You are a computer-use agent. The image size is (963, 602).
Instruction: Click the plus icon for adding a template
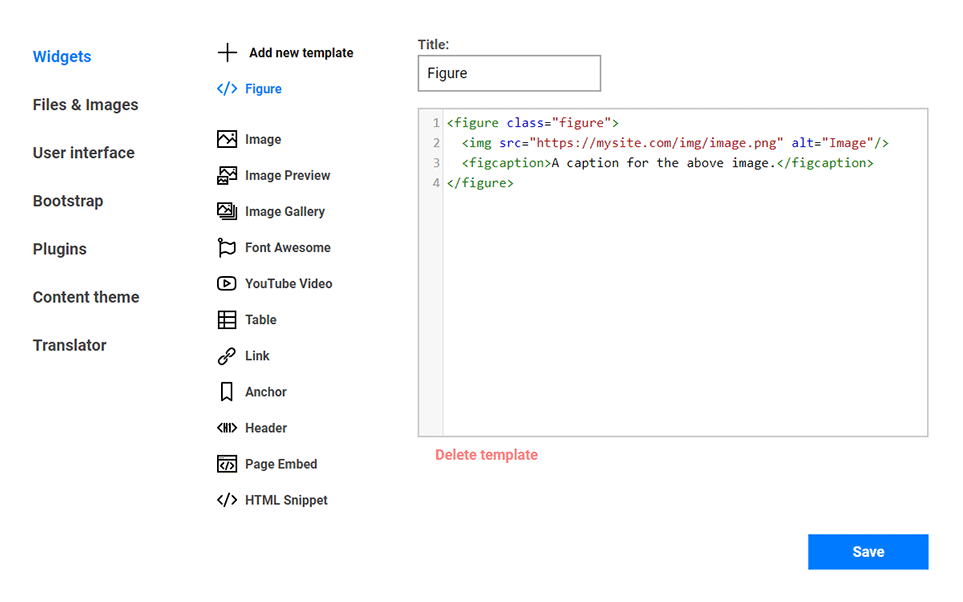click(227, 53)
